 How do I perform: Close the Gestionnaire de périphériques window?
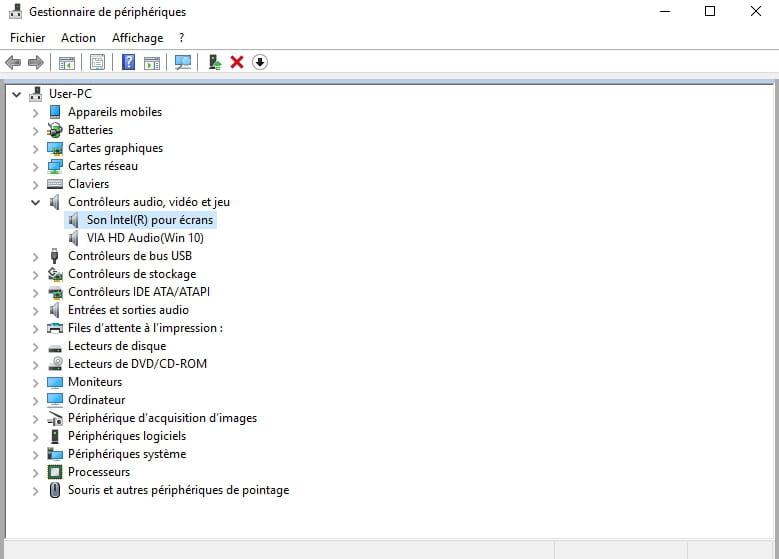click(756, 11)
